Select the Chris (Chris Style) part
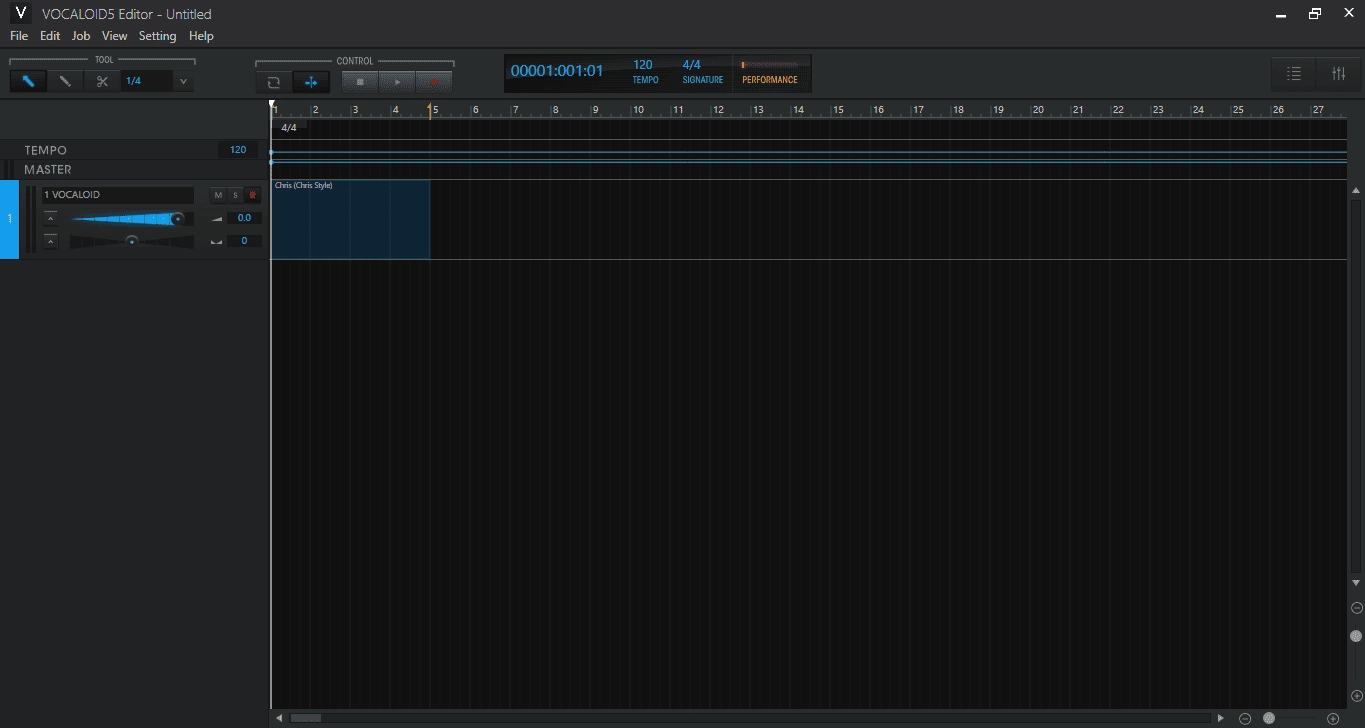The width and height of the screenshot is (1365, 728). [x=350, y=220]
